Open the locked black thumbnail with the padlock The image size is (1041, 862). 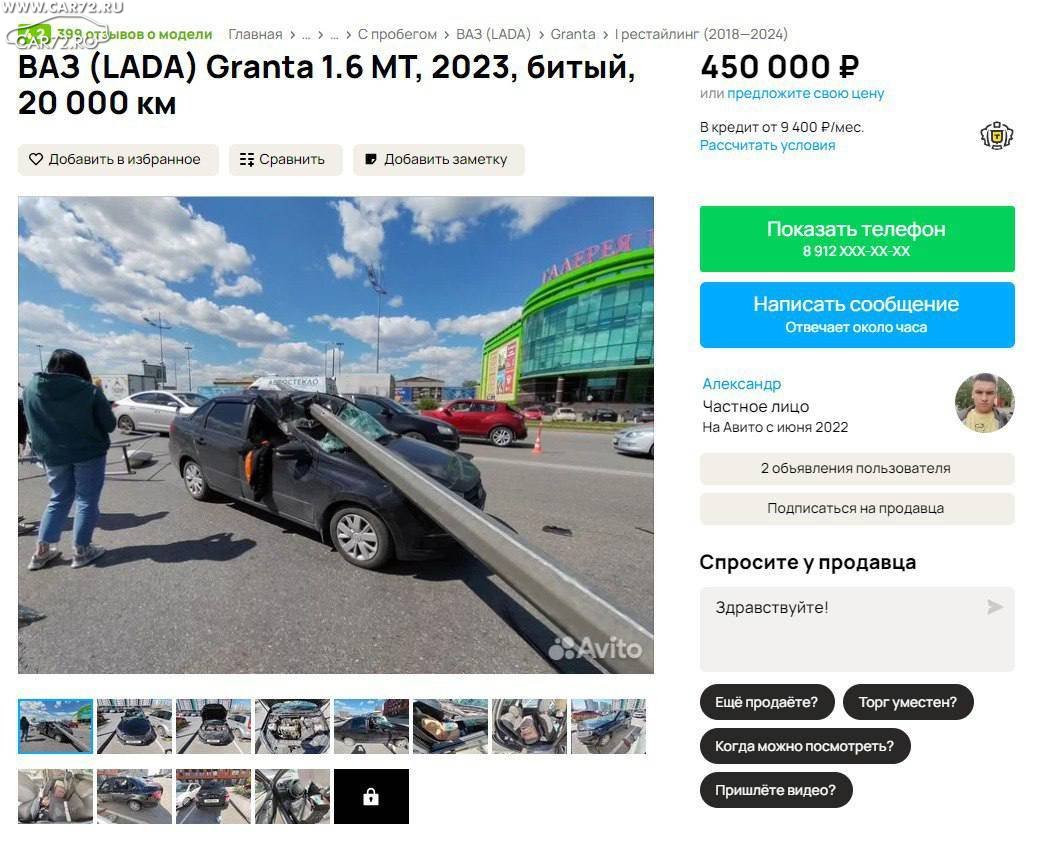click(371, 796)
